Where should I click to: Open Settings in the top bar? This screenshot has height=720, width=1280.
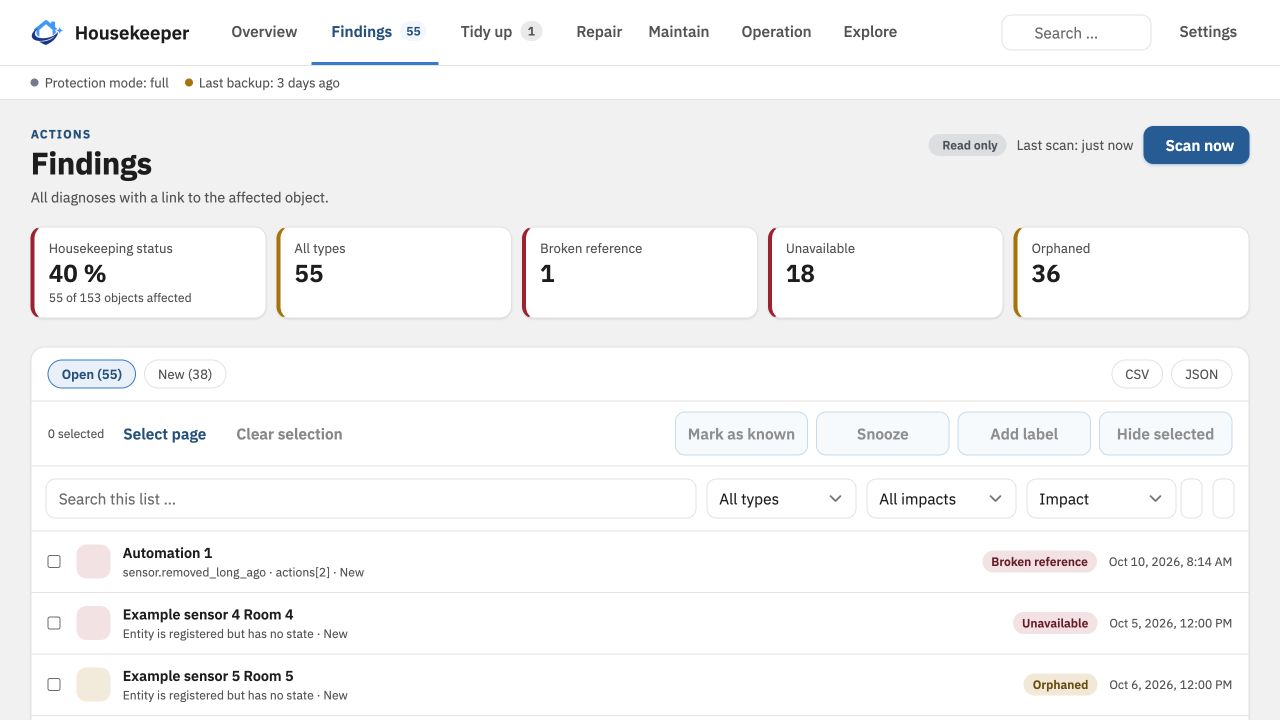click(1208, 32)
